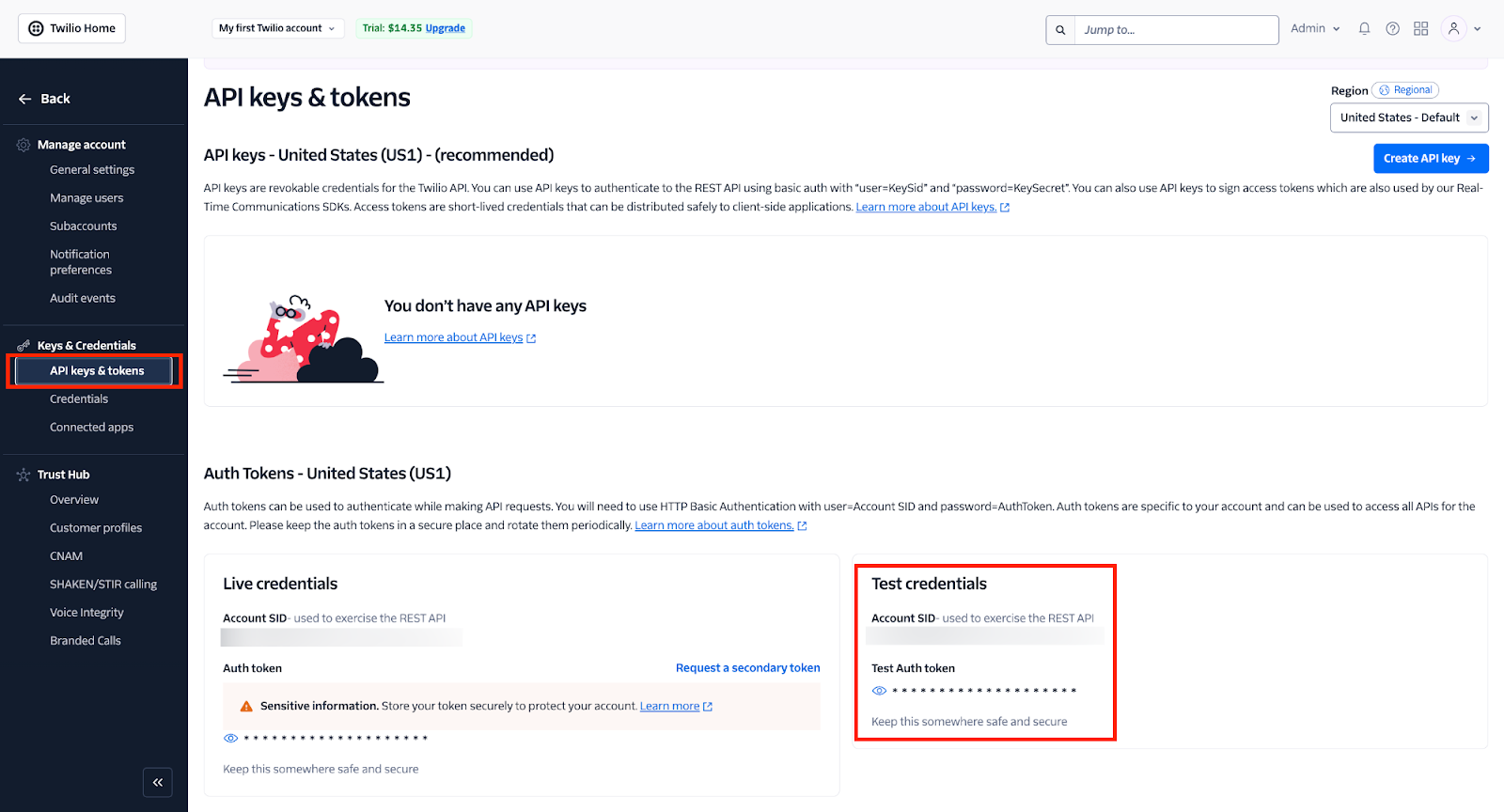Select General settings in sidebar

(92, 170)
